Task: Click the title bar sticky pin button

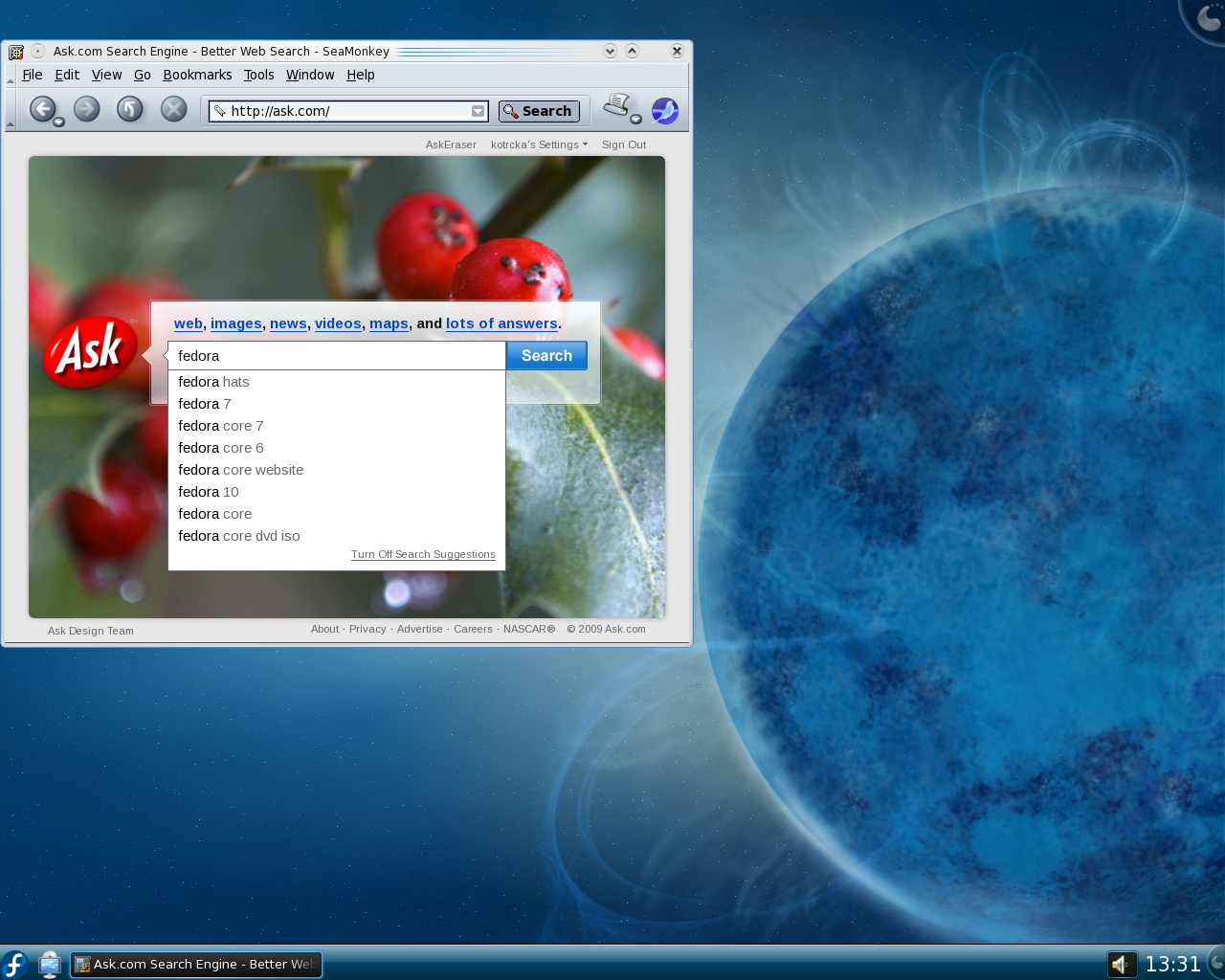Action: point(37,52)
